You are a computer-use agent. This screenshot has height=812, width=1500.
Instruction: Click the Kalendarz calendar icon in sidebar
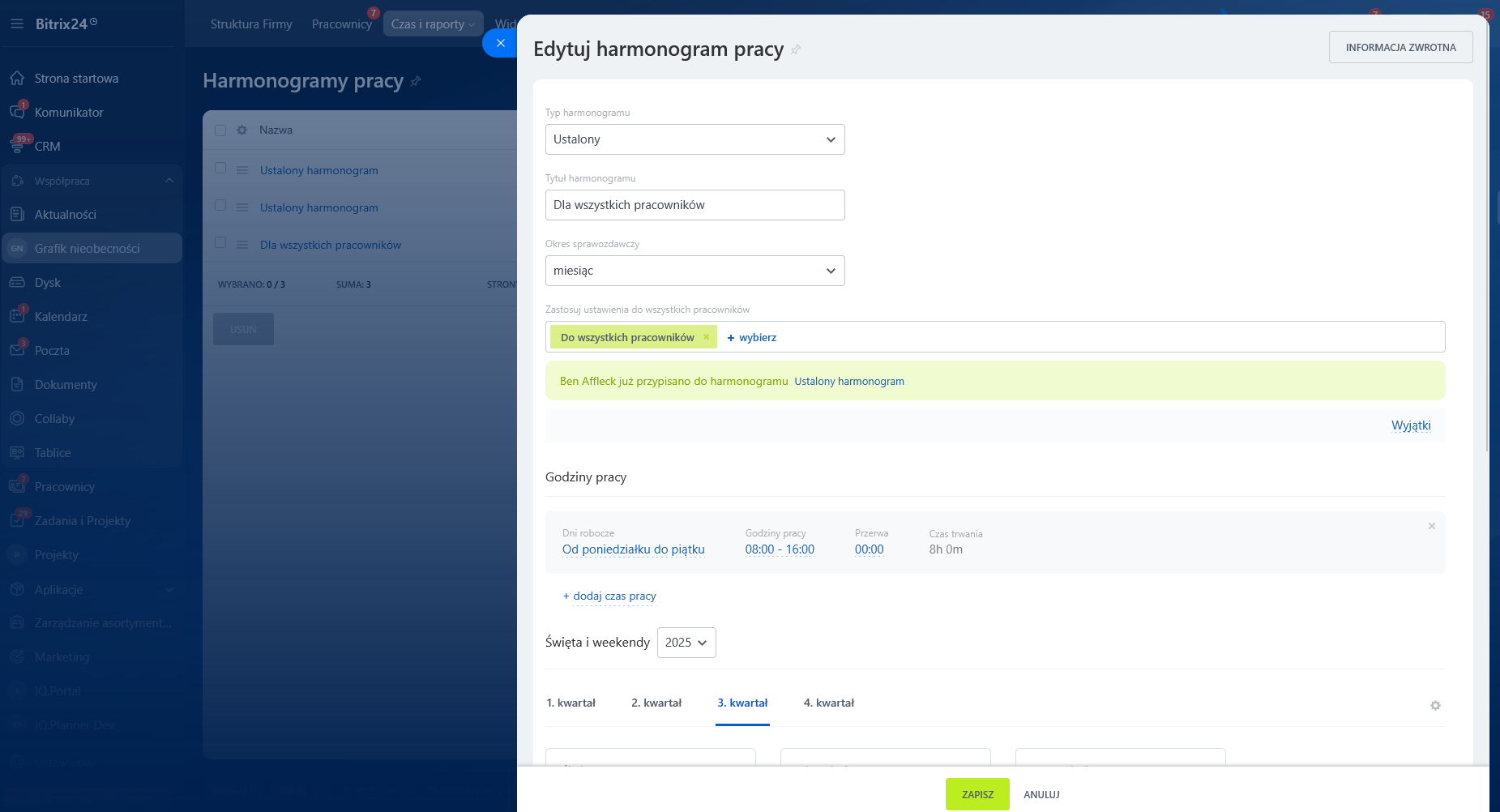point(17,316)
